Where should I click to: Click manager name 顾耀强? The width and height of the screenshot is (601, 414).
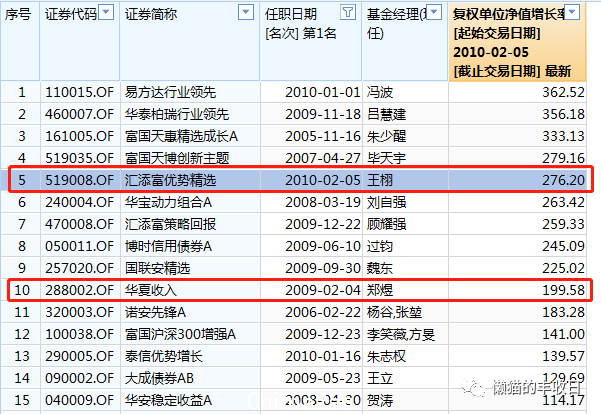coord(386,224)
